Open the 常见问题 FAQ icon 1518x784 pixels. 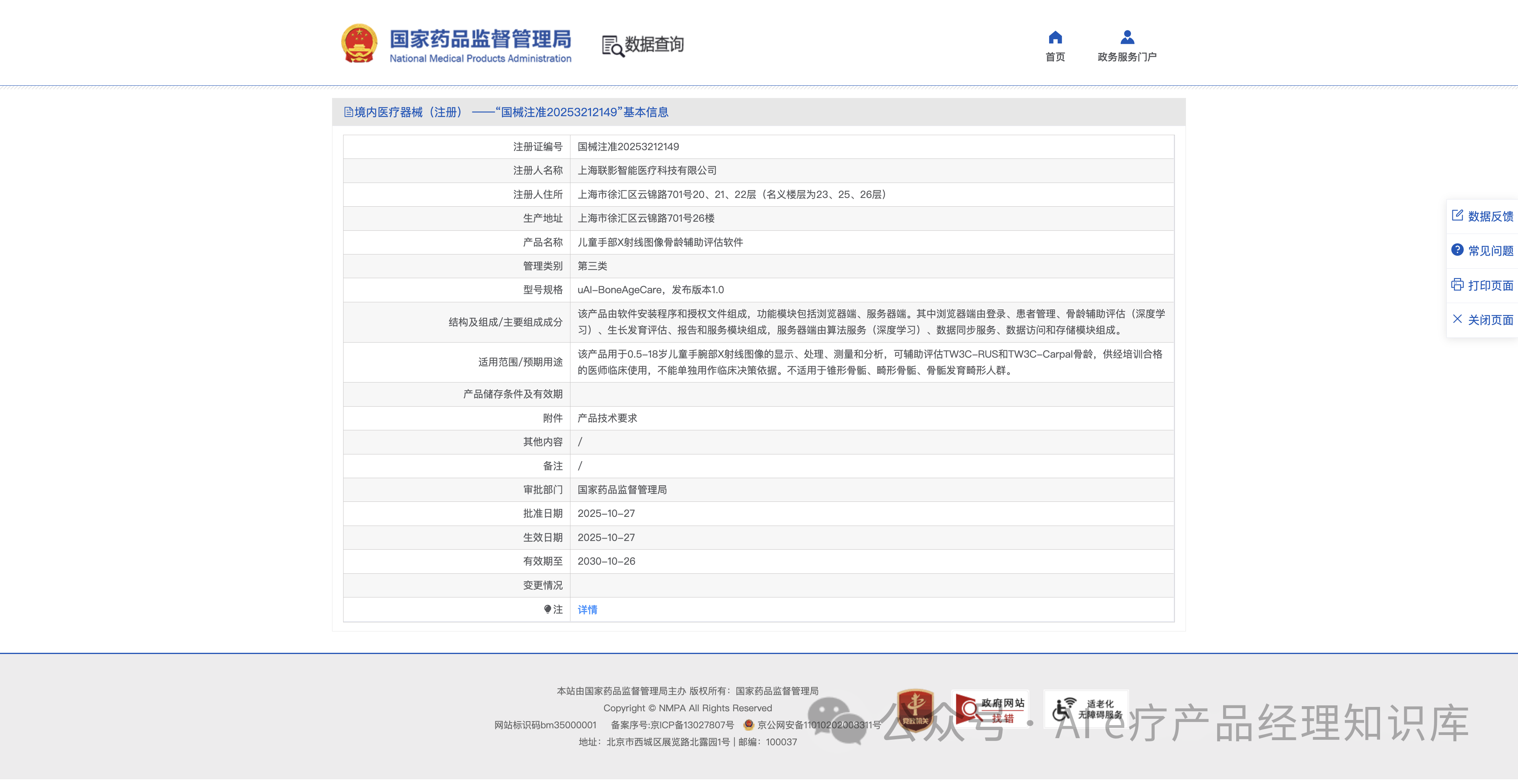click(x=1458, y=251)
